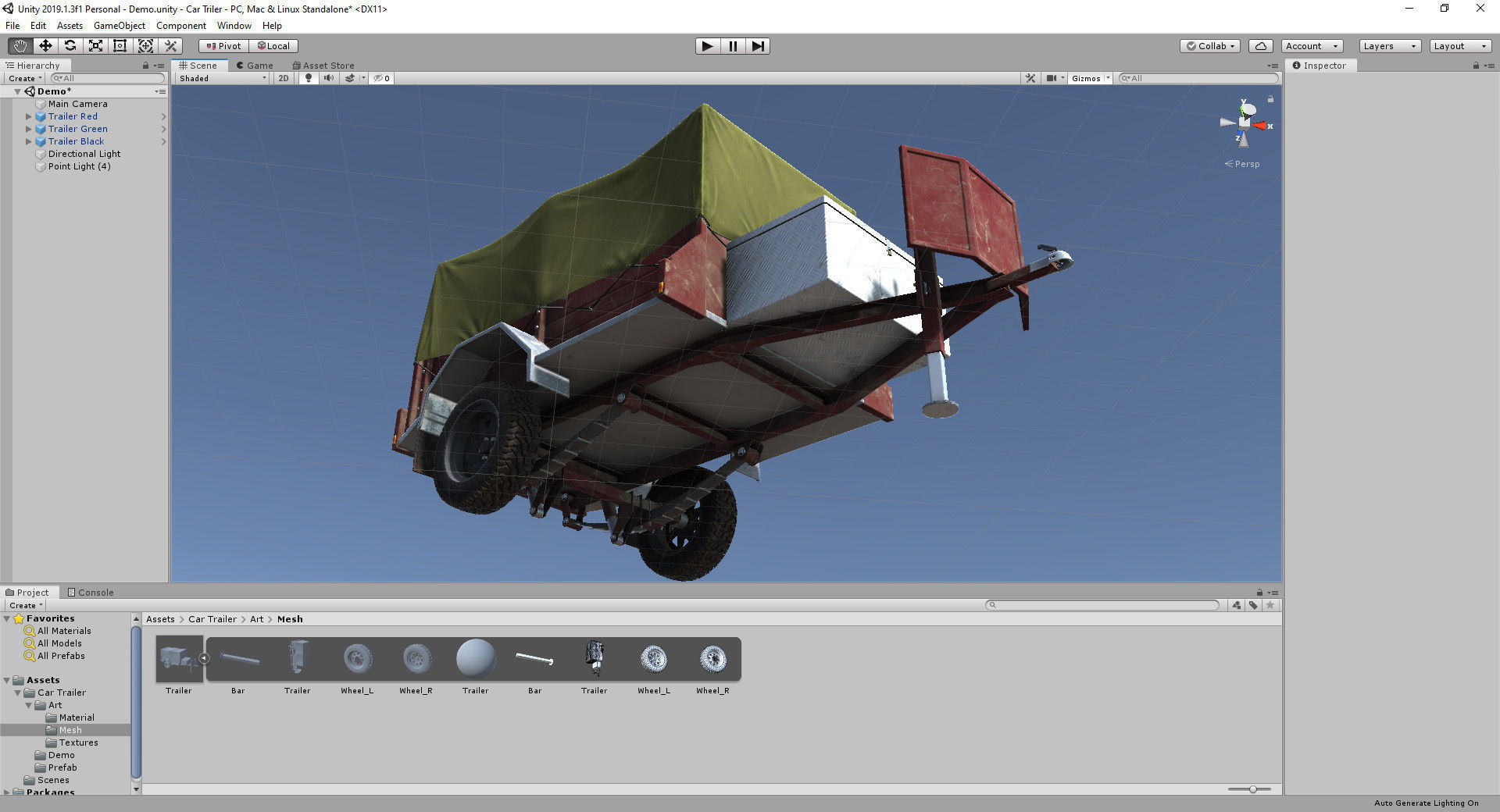Image resolution: width=1500 pixels, height=812 pixels.
Task: Open the Shaded draw mode dropdown
Action: click(223, 78)
